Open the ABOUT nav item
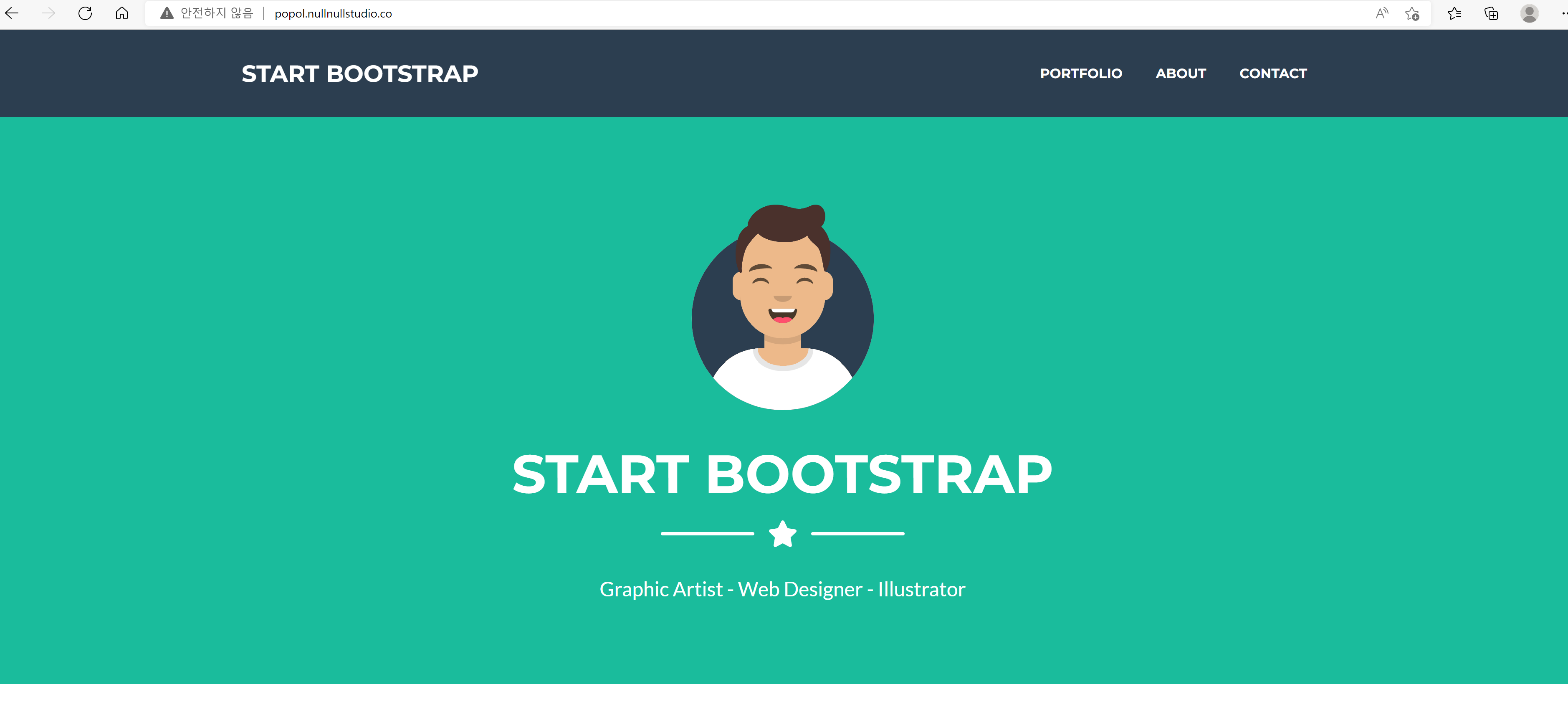 click(1180, 74)
